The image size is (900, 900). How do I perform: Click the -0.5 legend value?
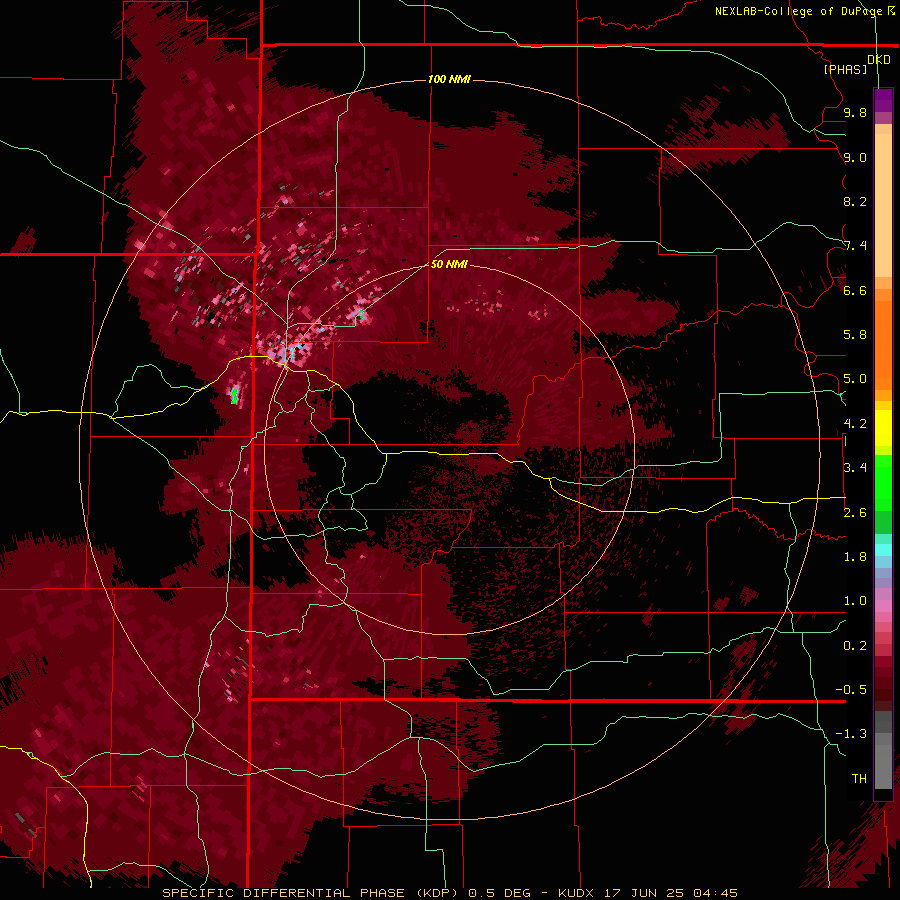click(x=851, y=690)
